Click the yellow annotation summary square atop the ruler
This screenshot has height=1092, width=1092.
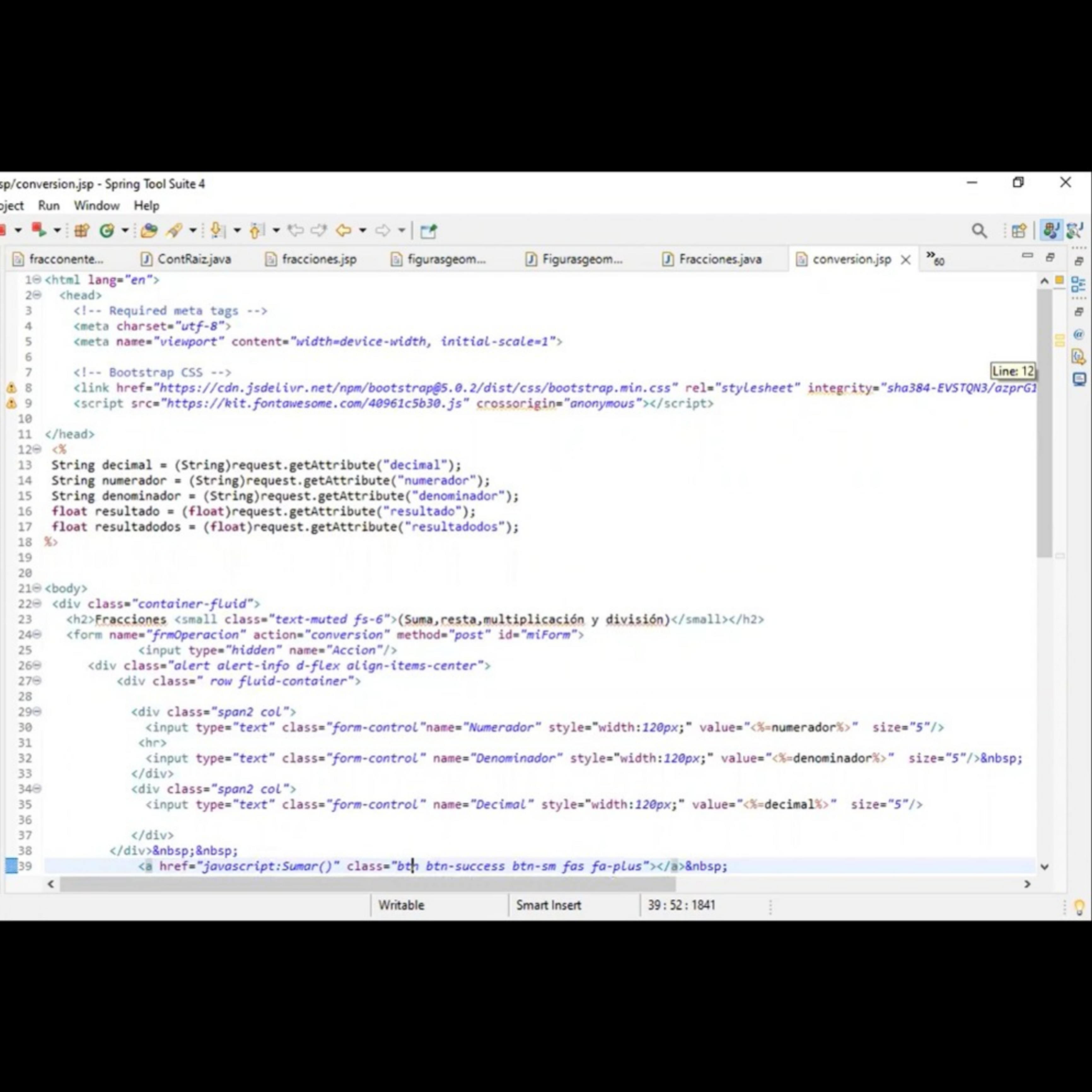pos(1060,280)
